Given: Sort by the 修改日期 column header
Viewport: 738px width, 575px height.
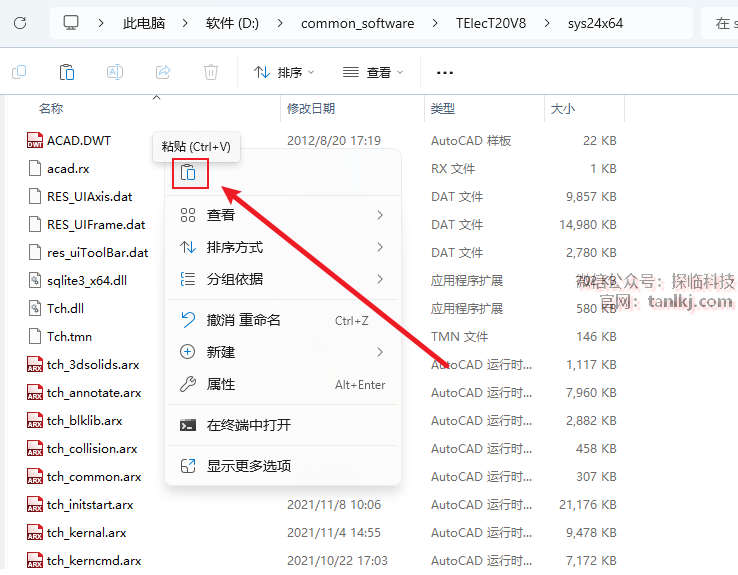Looking at the screenshot, I should 311,108.
